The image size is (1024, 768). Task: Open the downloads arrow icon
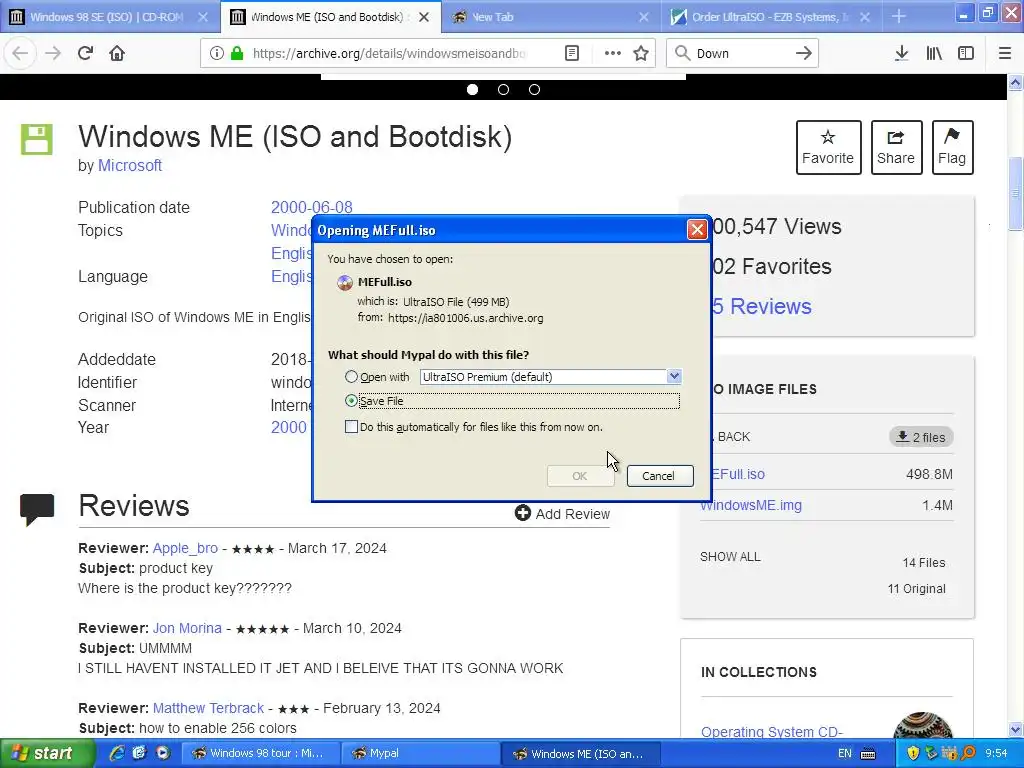pos(901,54)
